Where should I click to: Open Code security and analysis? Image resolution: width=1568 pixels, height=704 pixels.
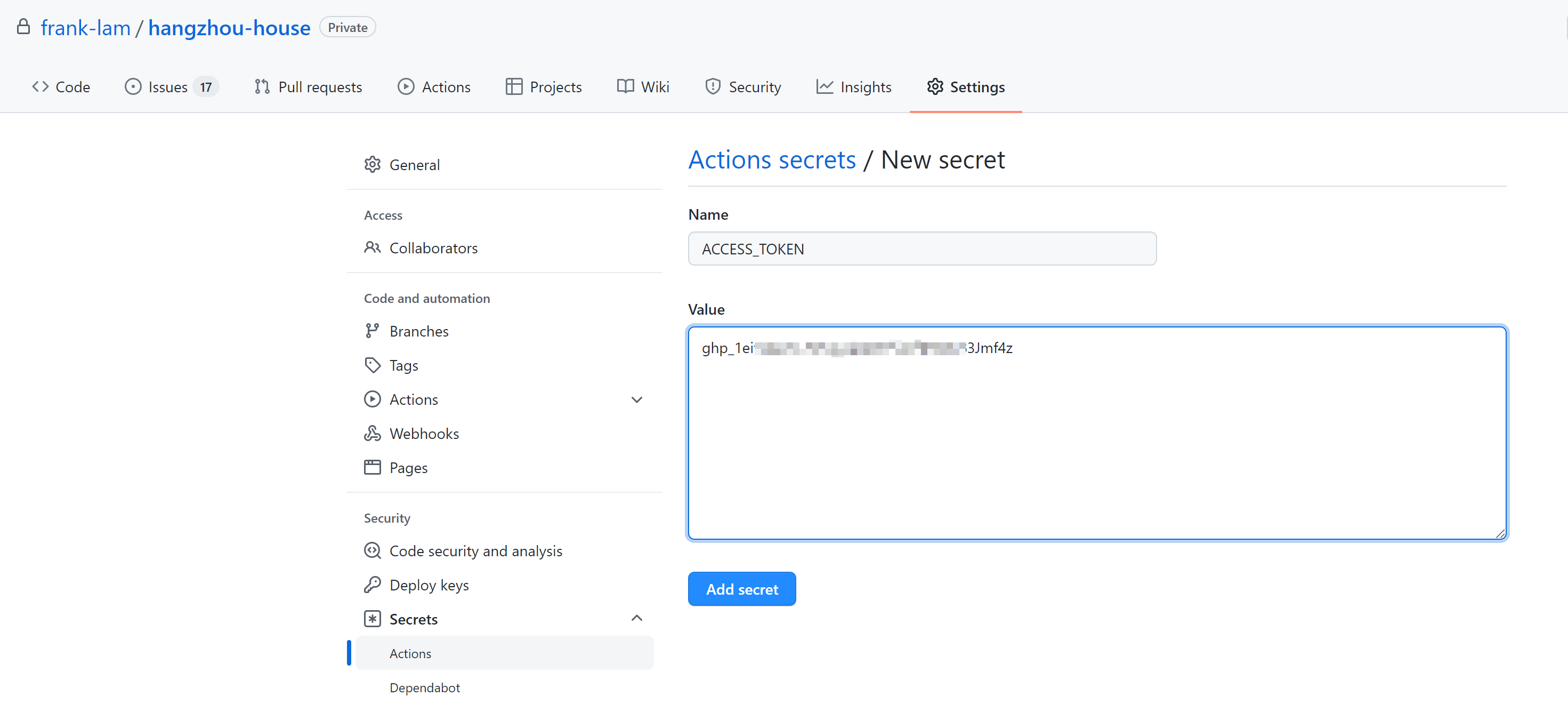pos(505,551)
